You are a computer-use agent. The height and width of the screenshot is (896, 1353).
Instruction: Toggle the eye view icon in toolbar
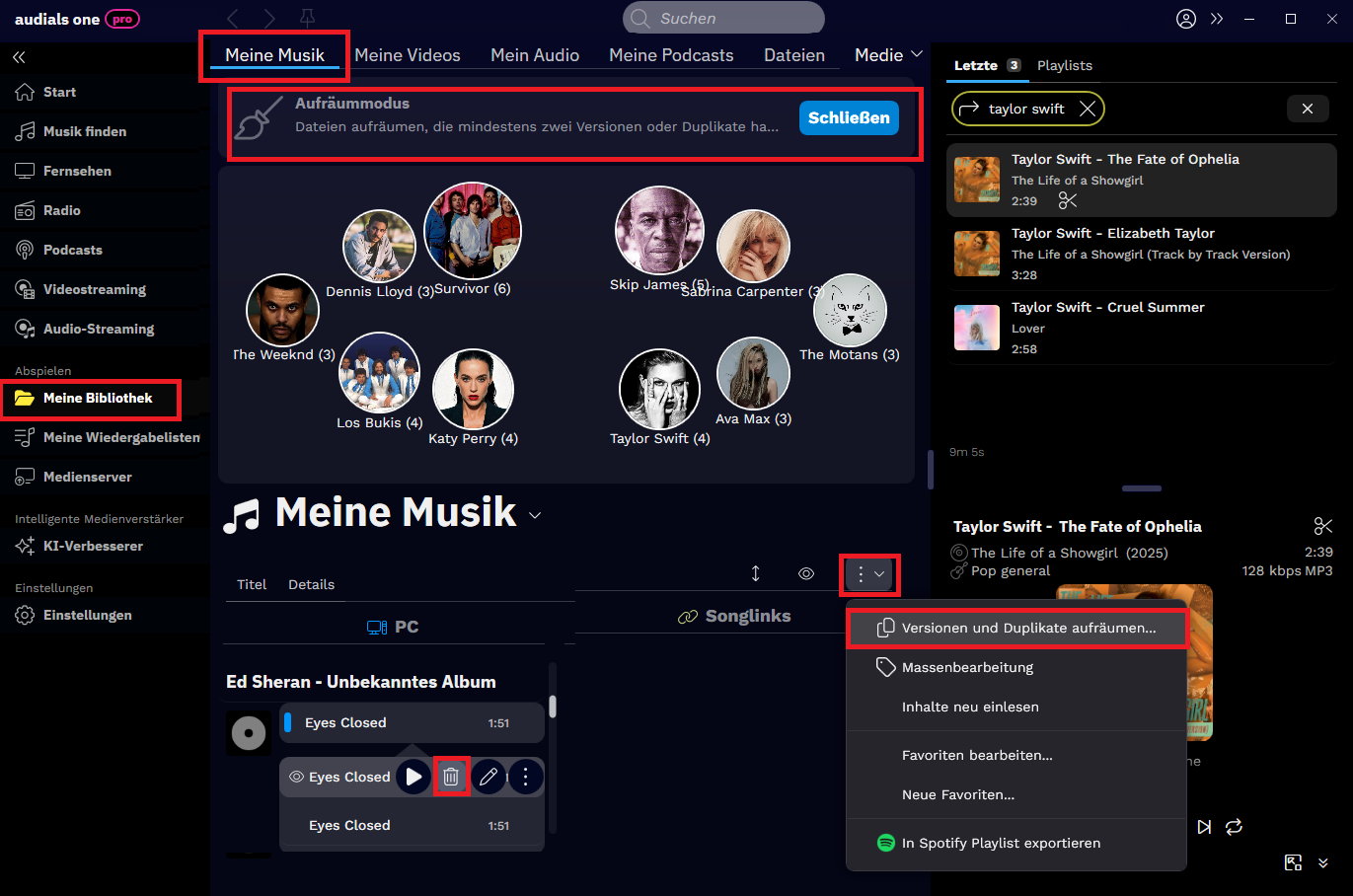tap(806, 573)
